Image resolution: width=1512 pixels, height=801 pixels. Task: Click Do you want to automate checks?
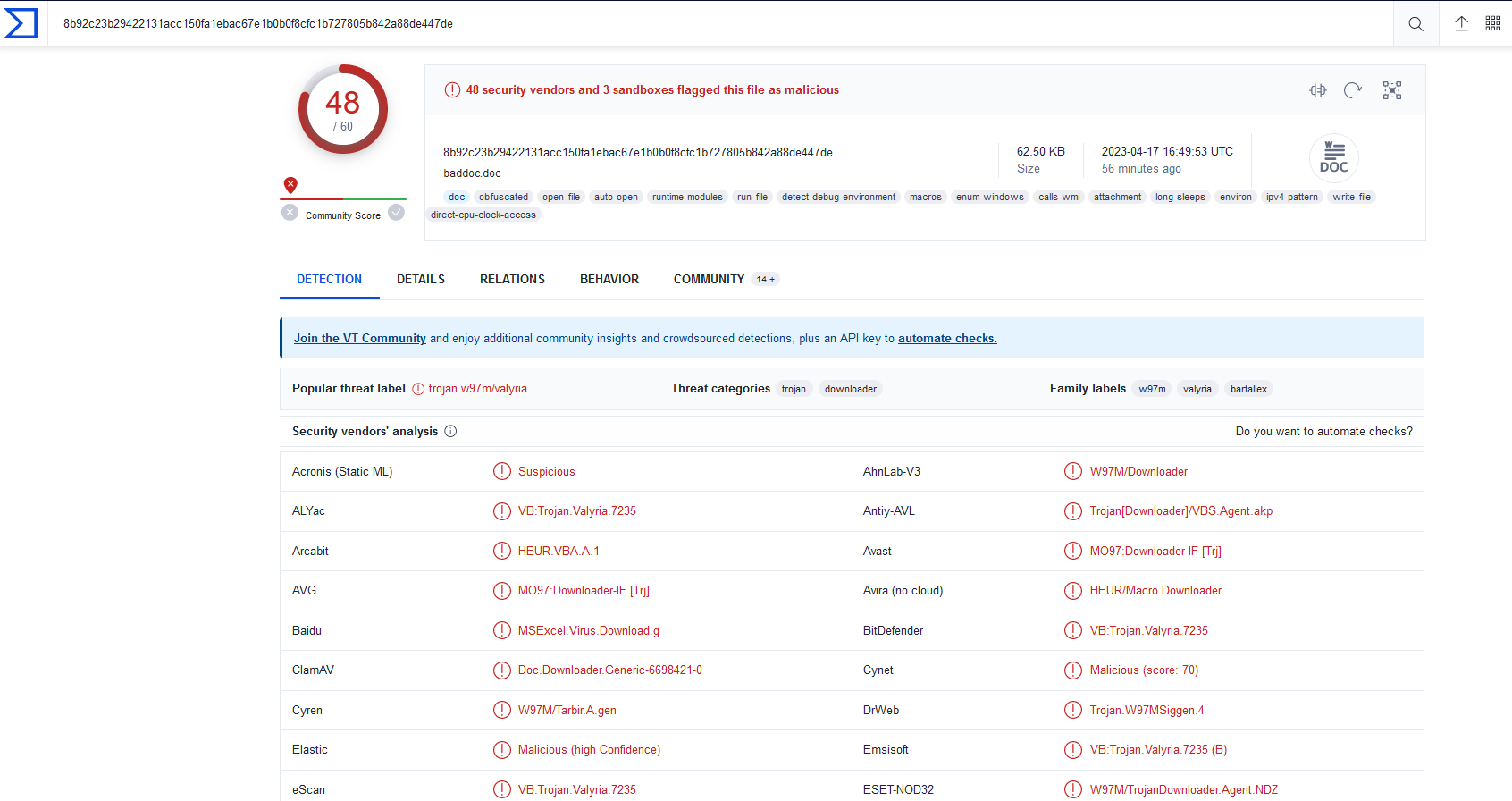click(x=1324, y=431)
